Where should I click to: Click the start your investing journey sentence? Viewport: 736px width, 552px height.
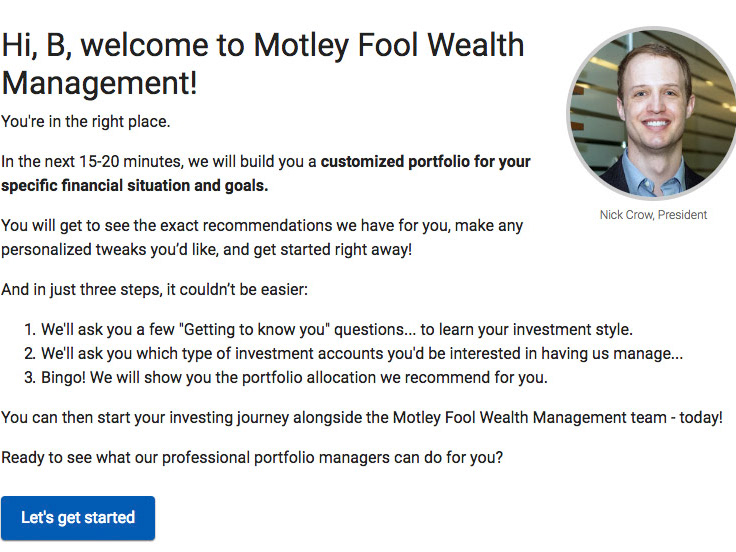362,417
